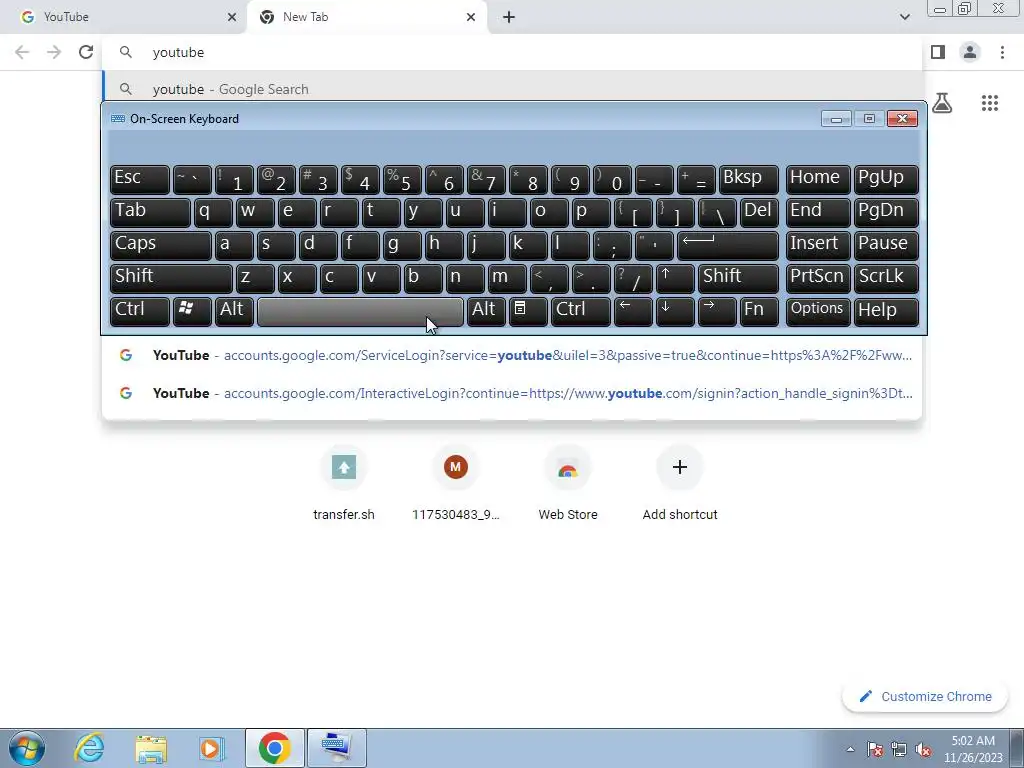Tap the PgDn key
Viewport: 1024px width, 768px height.
point(886,212)
